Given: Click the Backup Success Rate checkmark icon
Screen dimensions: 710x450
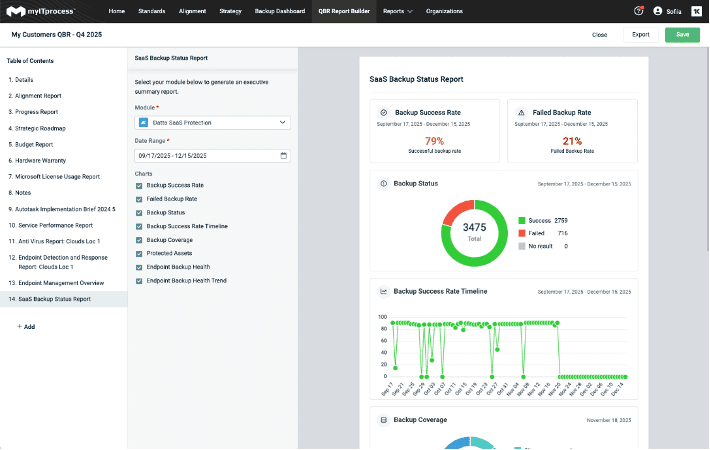Looking at the screenshot, I should [x=384, y=113].
